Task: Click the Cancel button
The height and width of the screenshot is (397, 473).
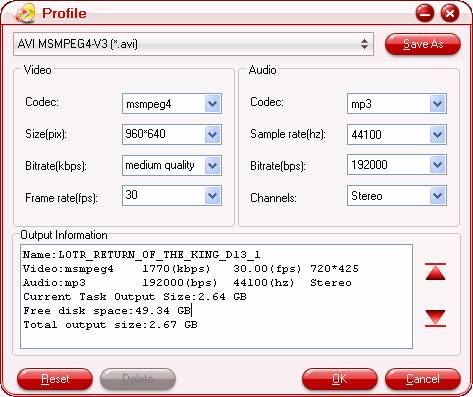Action: [423, 379]
